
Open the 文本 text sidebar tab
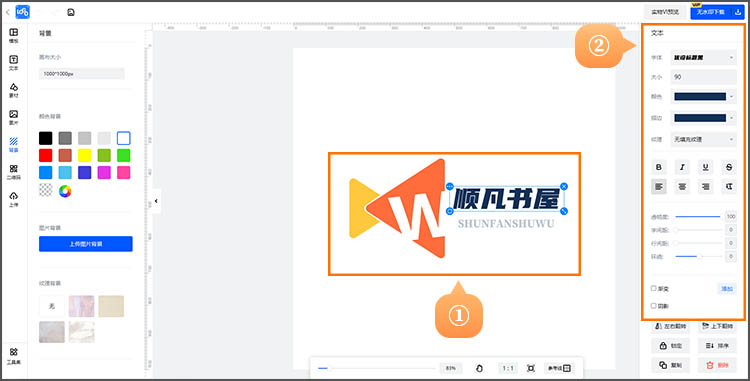click(13, 63)
